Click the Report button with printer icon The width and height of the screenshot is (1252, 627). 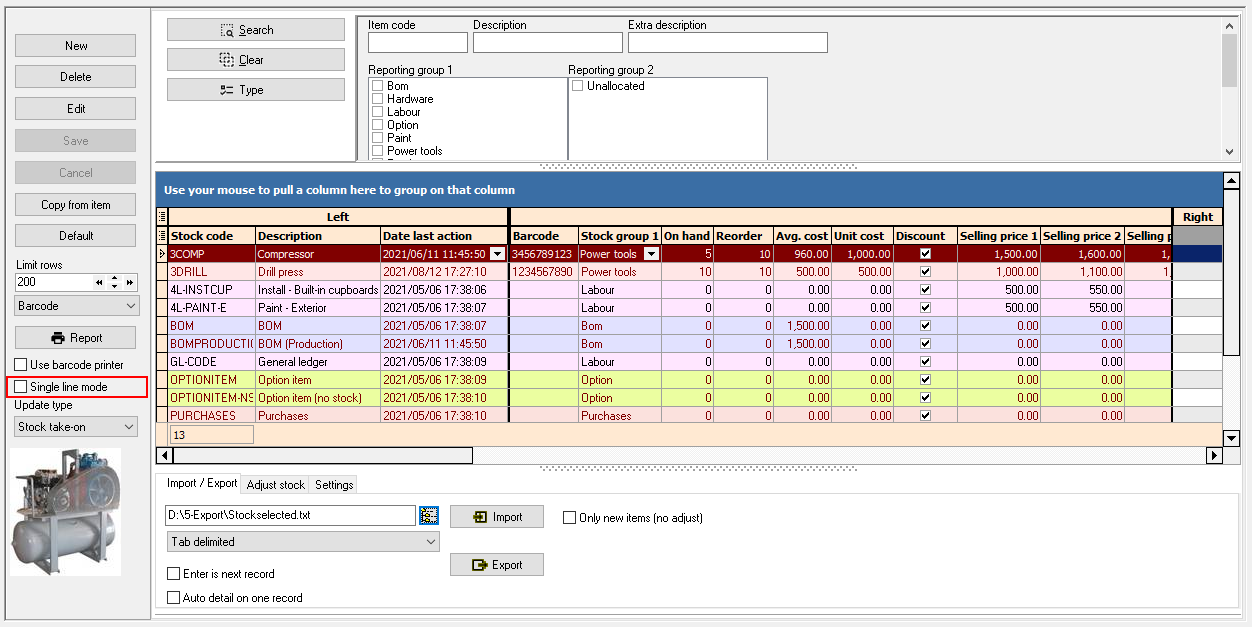(76, 337)
